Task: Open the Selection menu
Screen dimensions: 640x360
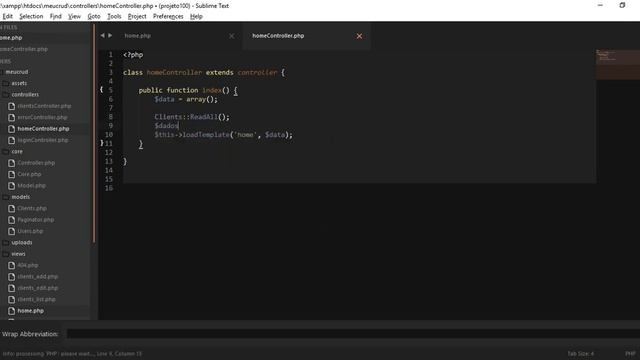Action: pyautogui.click(x=31, y=16)
